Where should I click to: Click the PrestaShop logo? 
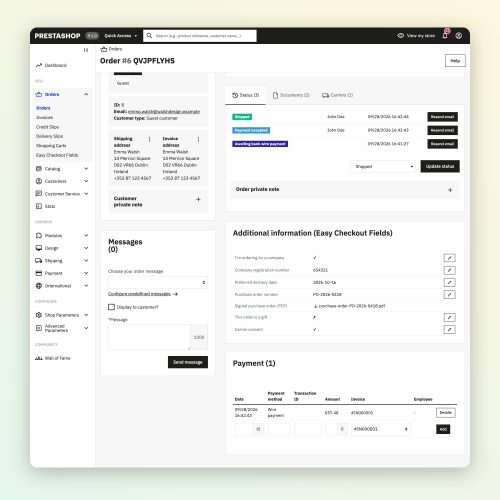(x=57, y=36)
